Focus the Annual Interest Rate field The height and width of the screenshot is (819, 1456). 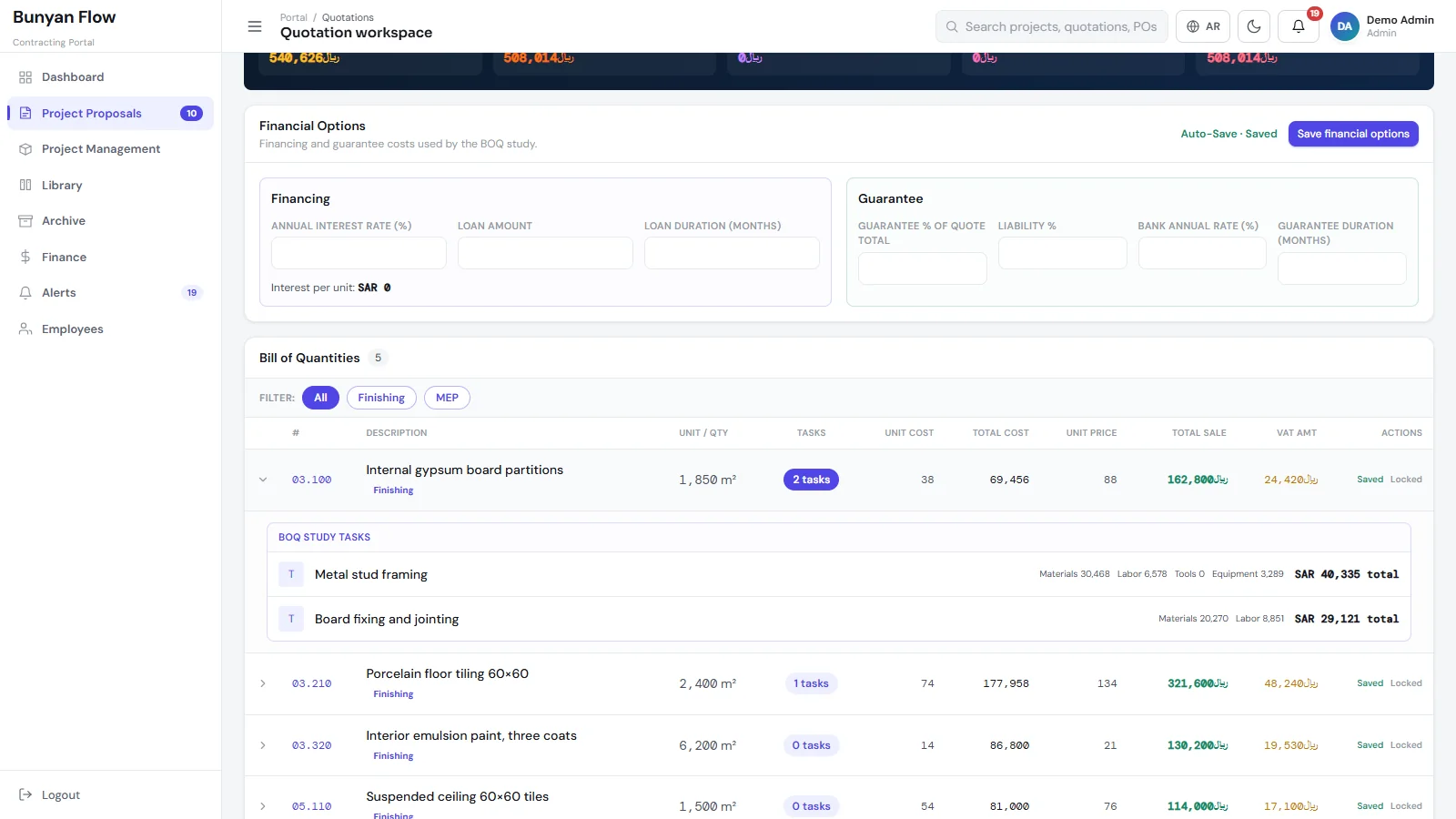pyautogui.click(x=359, y=253)
